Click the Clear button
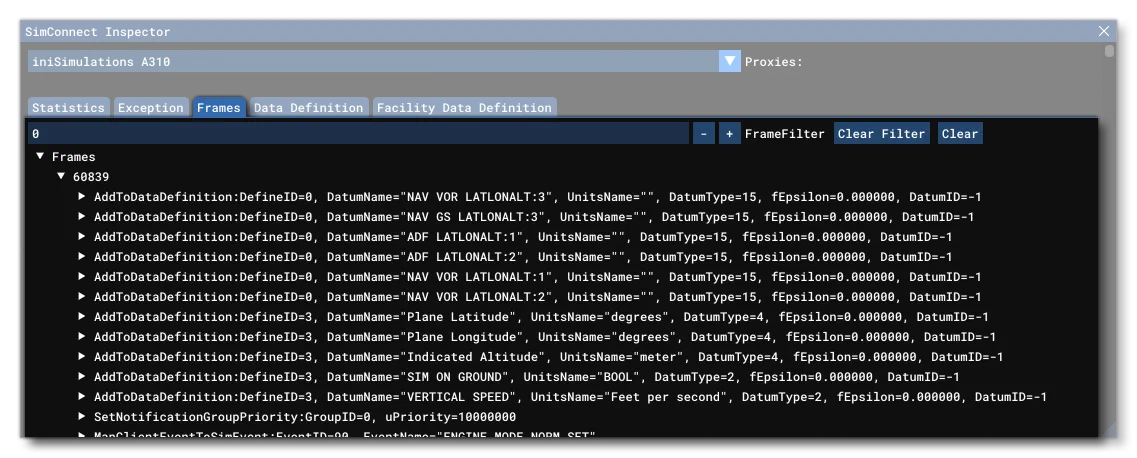The height and width of the screenshot is (458, 1137). coord(960,133)
